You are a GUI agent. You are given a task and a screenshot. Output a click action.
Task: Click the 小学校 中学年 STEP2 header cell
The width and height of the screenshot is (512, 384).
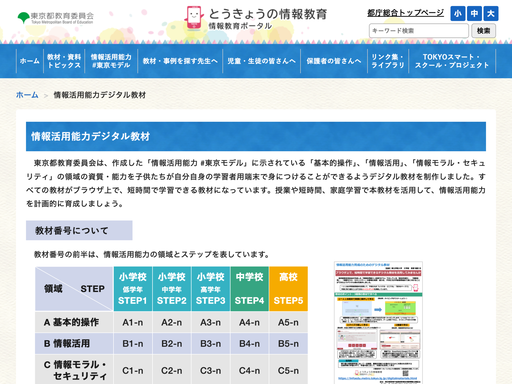(x=172, y=289)
